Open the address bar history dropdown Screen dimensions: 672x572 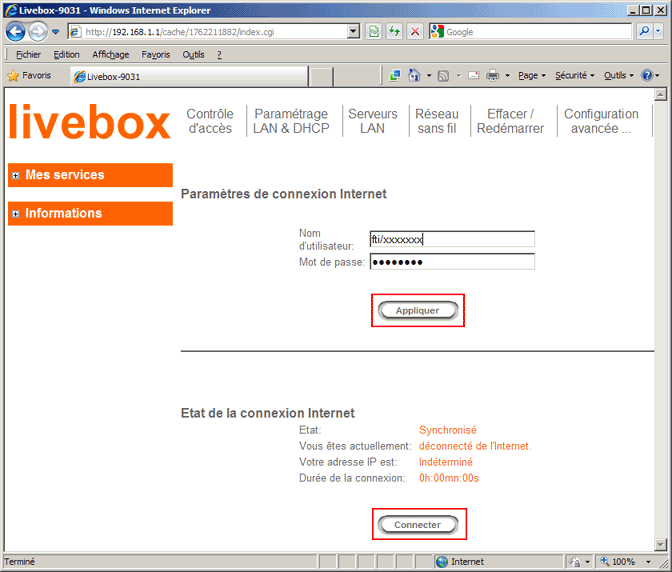[x=353, y=32]
